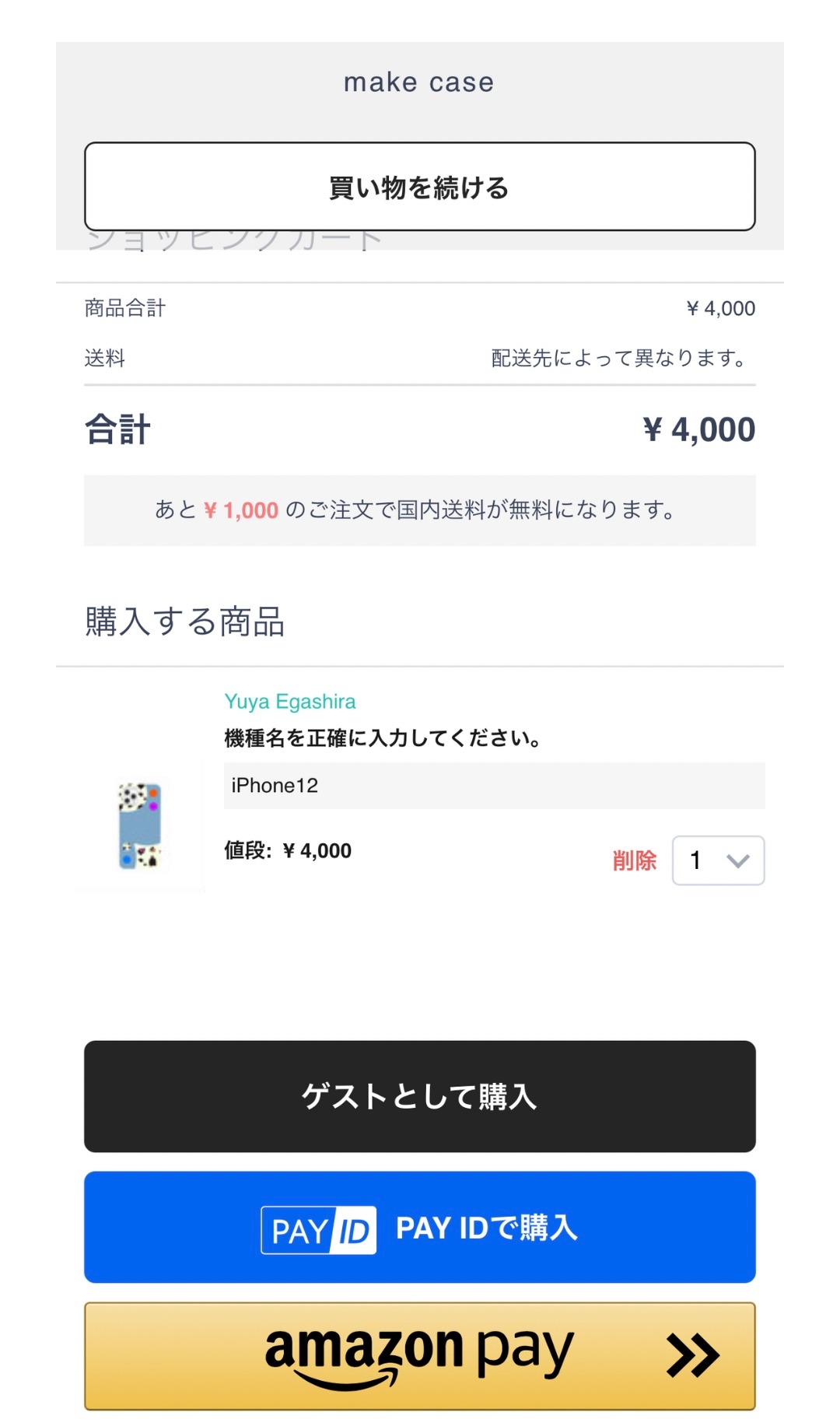Click the chevron arrow on the quantity selector

[738, 860]
